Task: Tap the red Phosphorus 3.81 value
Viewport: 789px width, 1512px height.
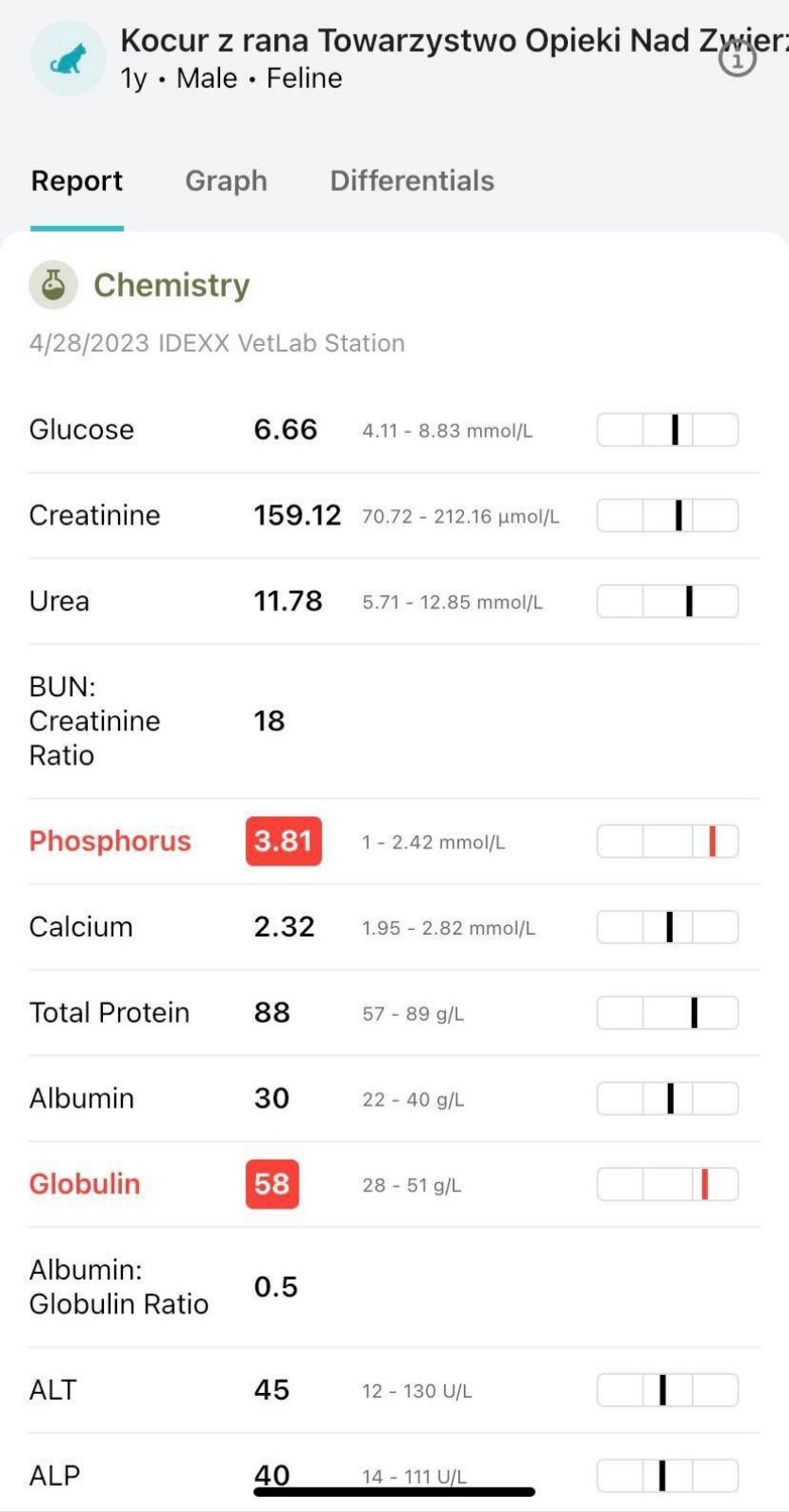Action: [x=283, y=841]
